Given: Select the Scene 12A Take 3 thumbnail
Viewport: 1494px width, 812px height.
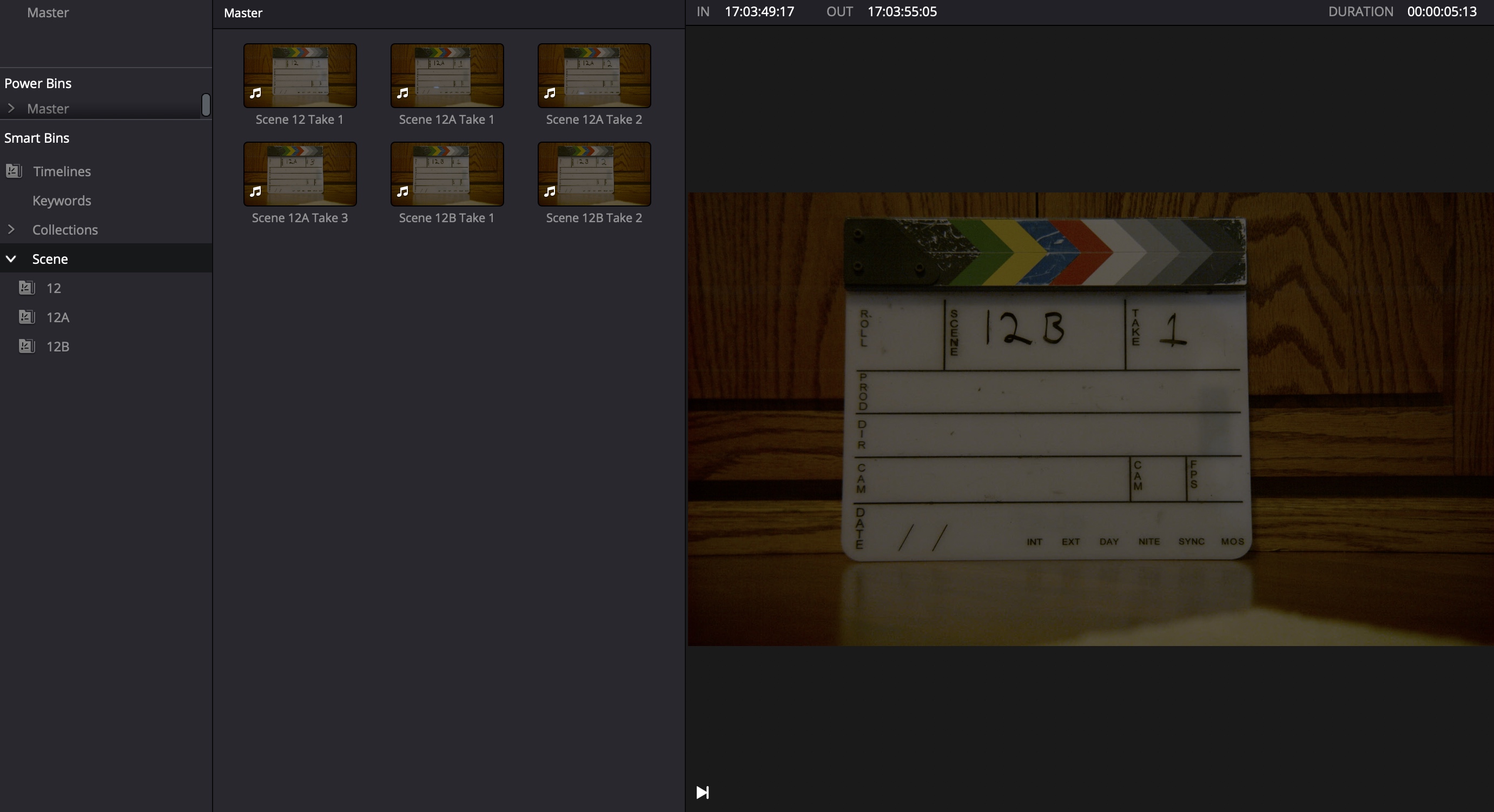Looking at the screenshot, I should pyautogui.click(x=300, y=174).
